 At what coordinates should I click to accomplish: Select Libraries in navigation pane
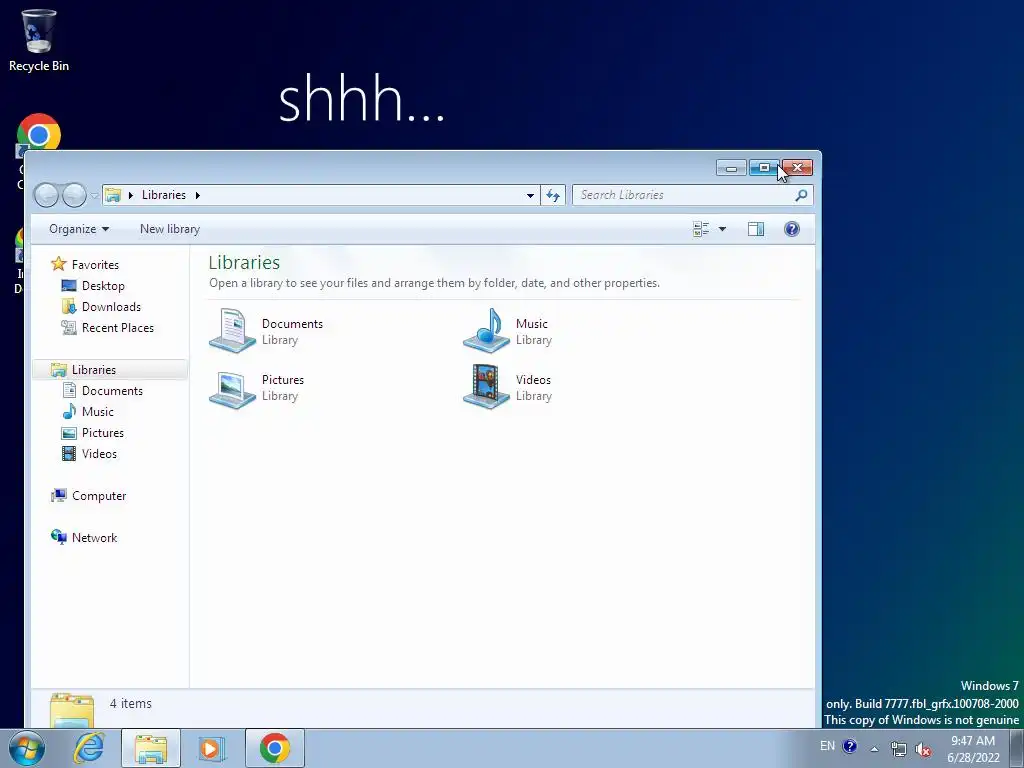point(94,370)
